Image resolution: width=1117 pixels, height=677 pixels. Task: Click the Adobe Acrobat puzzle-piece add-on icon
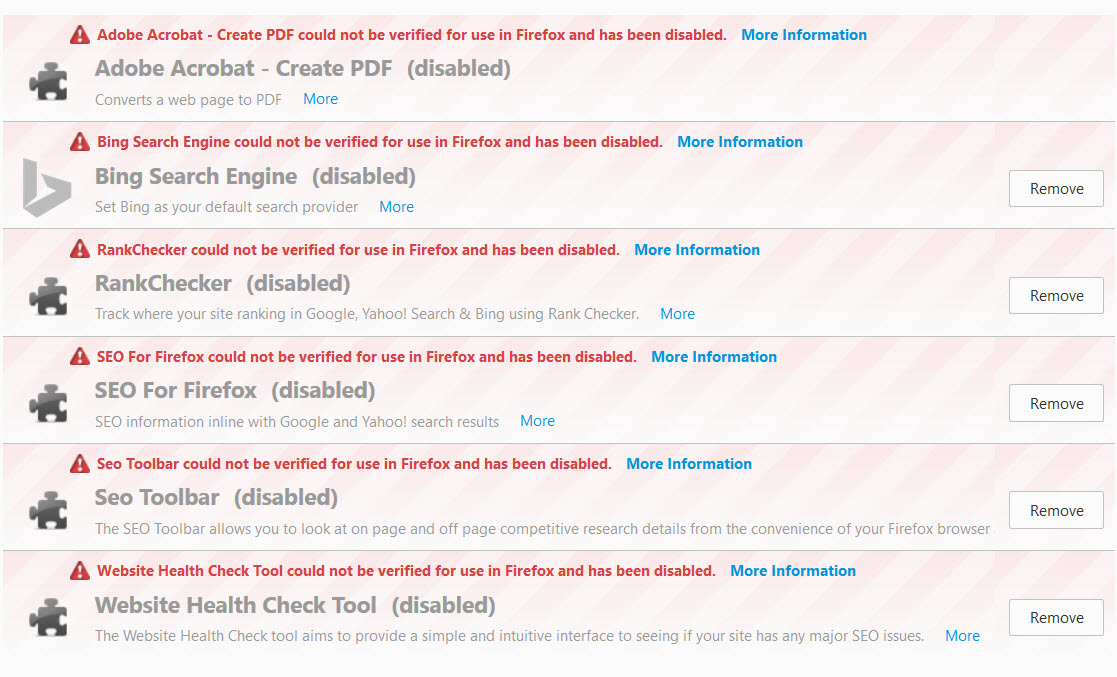point(48,81)
